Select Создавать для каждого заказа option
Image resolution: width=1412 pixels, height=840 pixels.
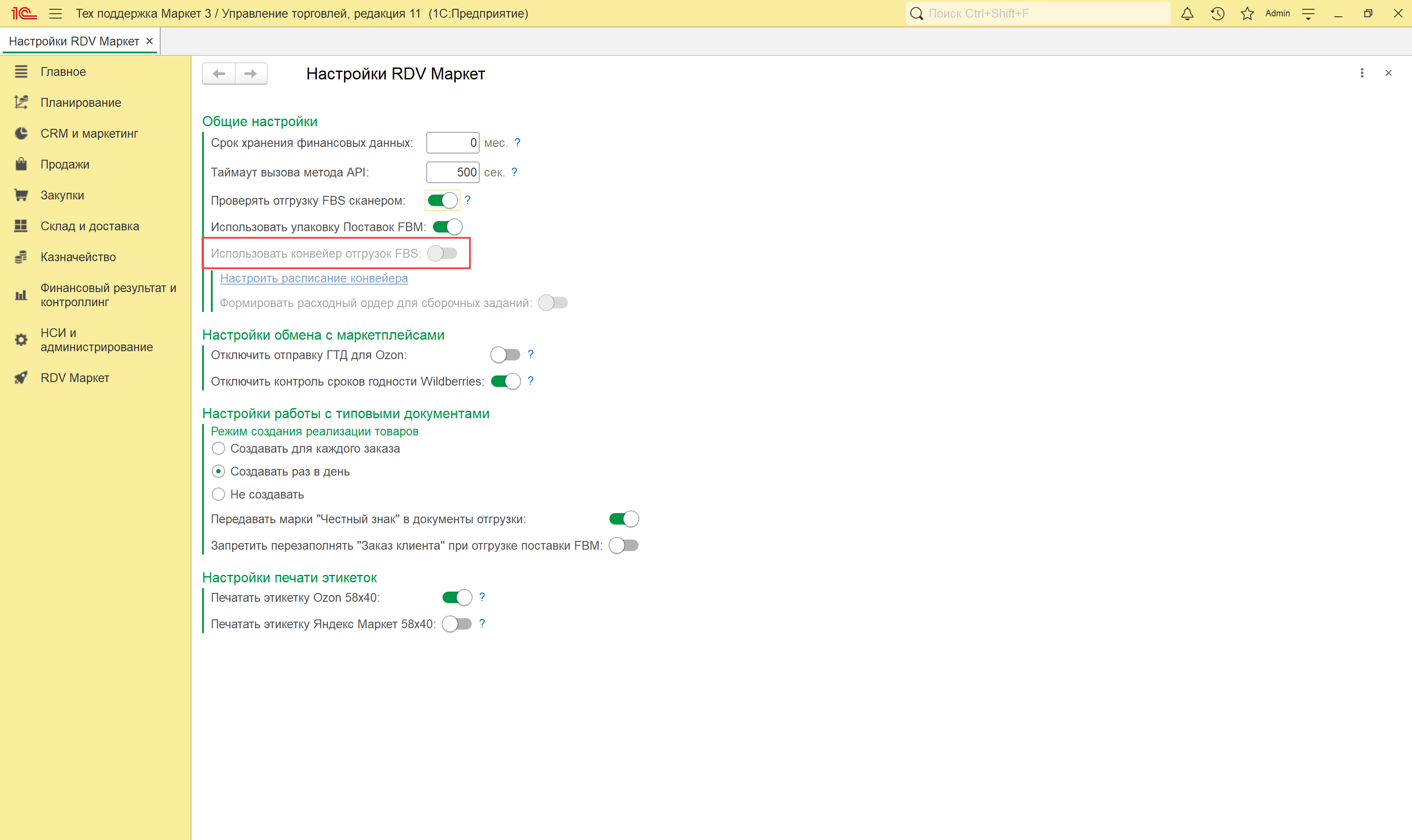click(218, 448)
